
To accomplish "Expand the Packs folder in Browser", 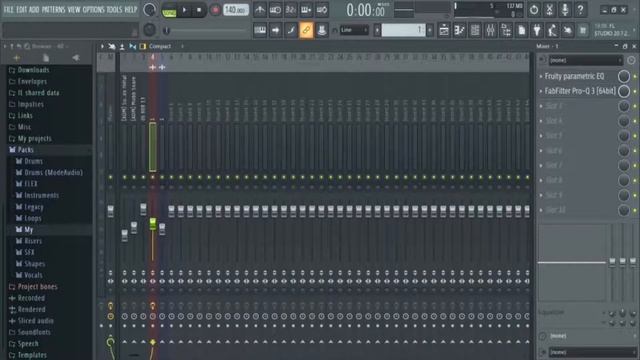I will pos(25,150).
